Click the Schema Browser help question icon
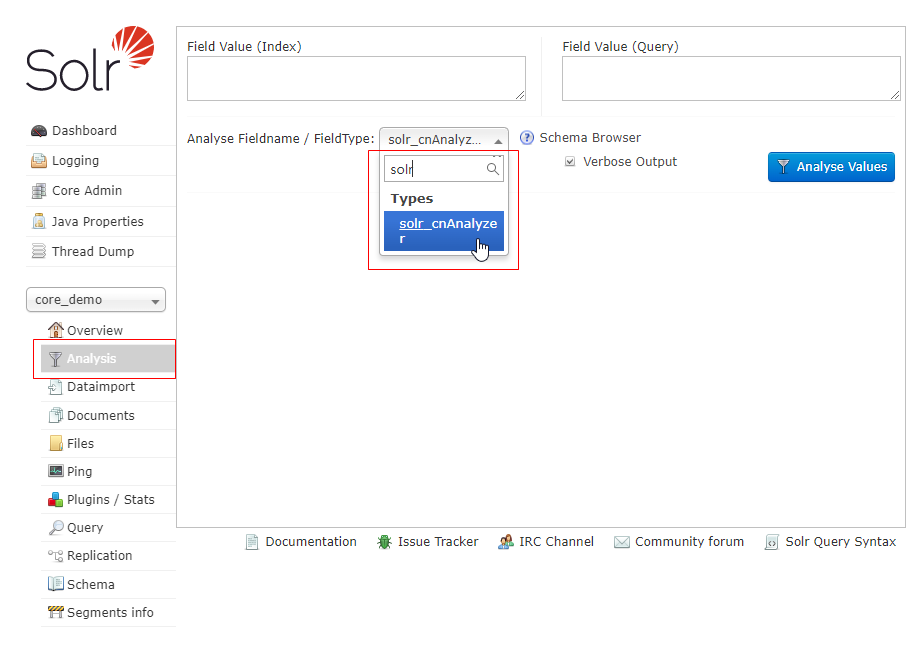Screen dimensions: 917x652 click(527, 138)
